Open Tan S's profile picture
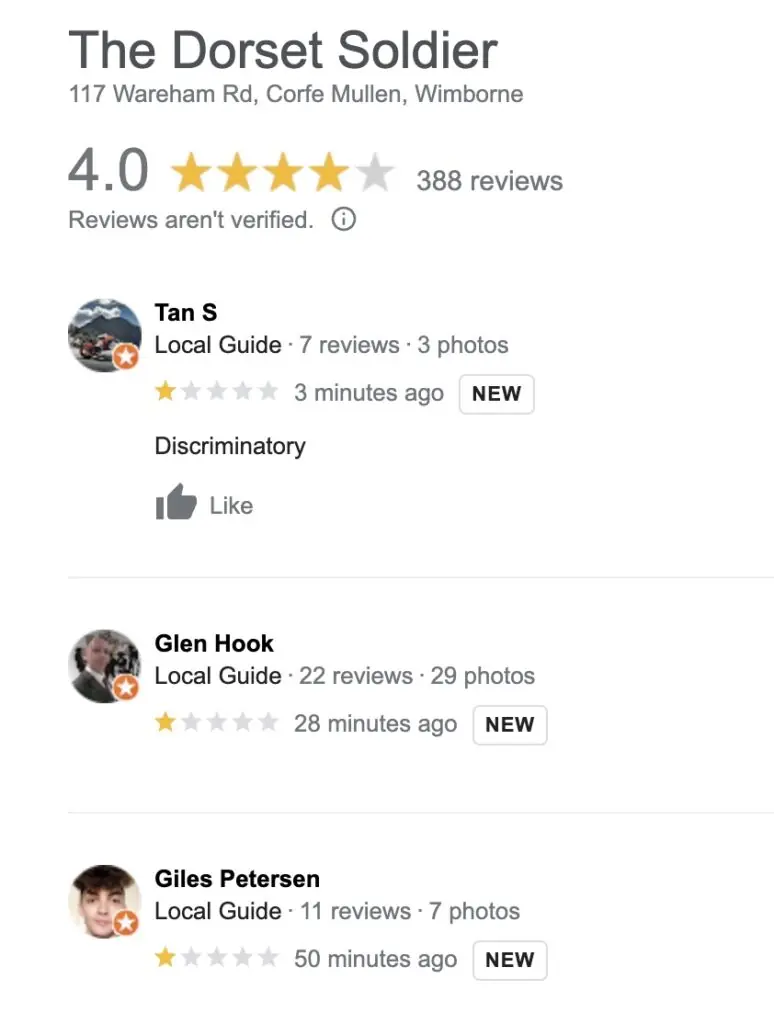774x1024 pixels. pos(105,336)
